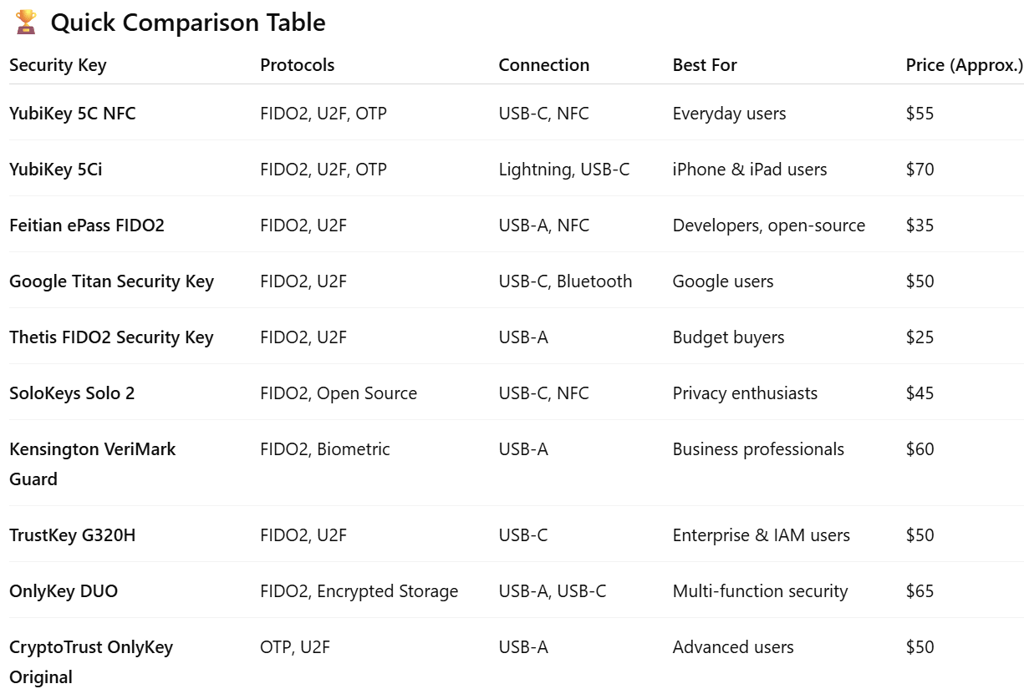The image size is (1024, 694).
Task: Select Kensington VeriMark Guard cell
Action: click(92, 463)
